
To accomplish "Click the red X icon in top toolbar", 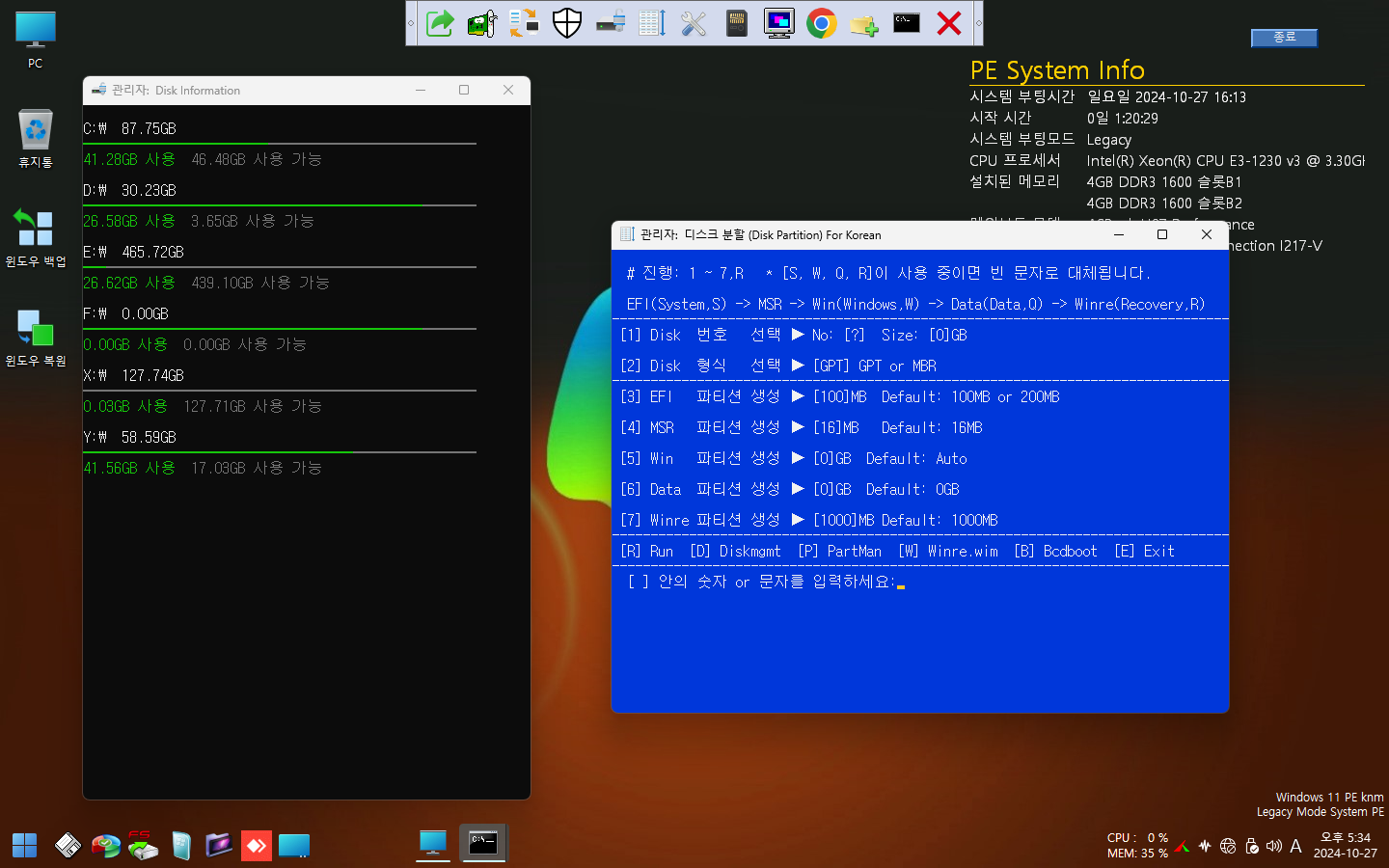I will (x=949, y=23).
